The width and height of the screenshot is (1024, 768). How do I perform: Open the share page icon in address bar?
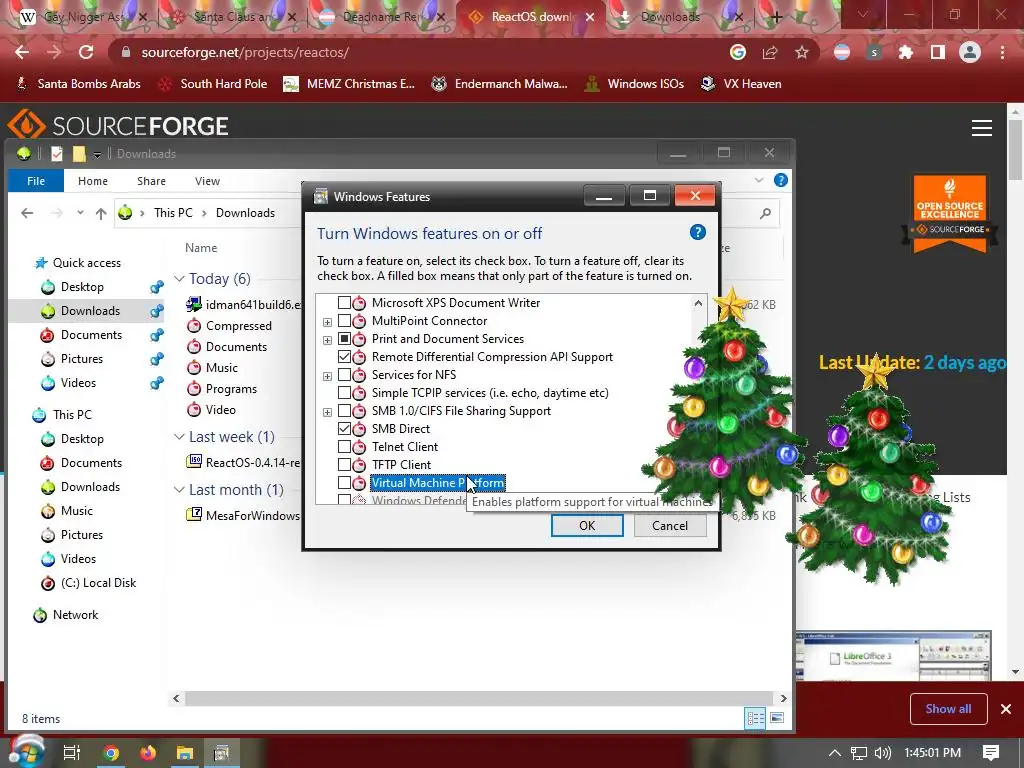pos(770,52)
